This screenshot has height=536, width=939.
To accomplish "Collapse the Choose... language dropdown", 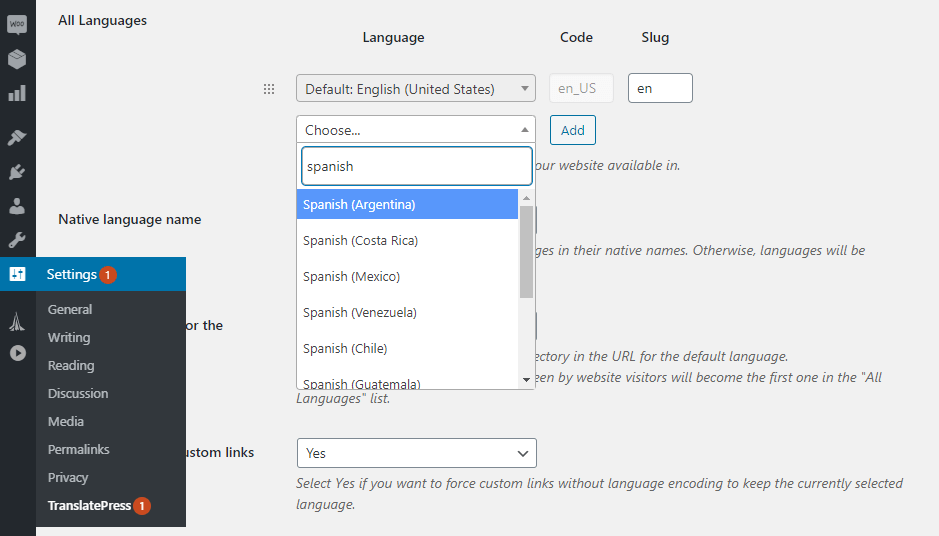I will [416, 130].
